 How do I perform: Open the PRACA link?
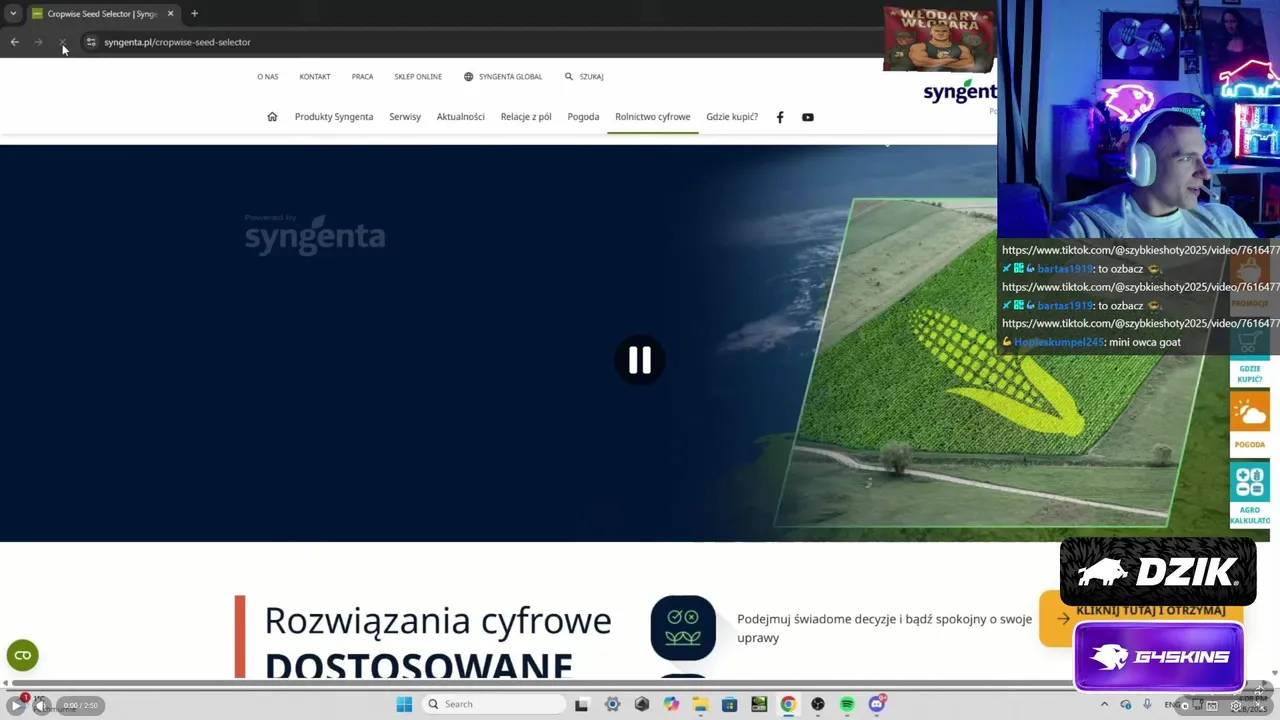click(362, 76)
